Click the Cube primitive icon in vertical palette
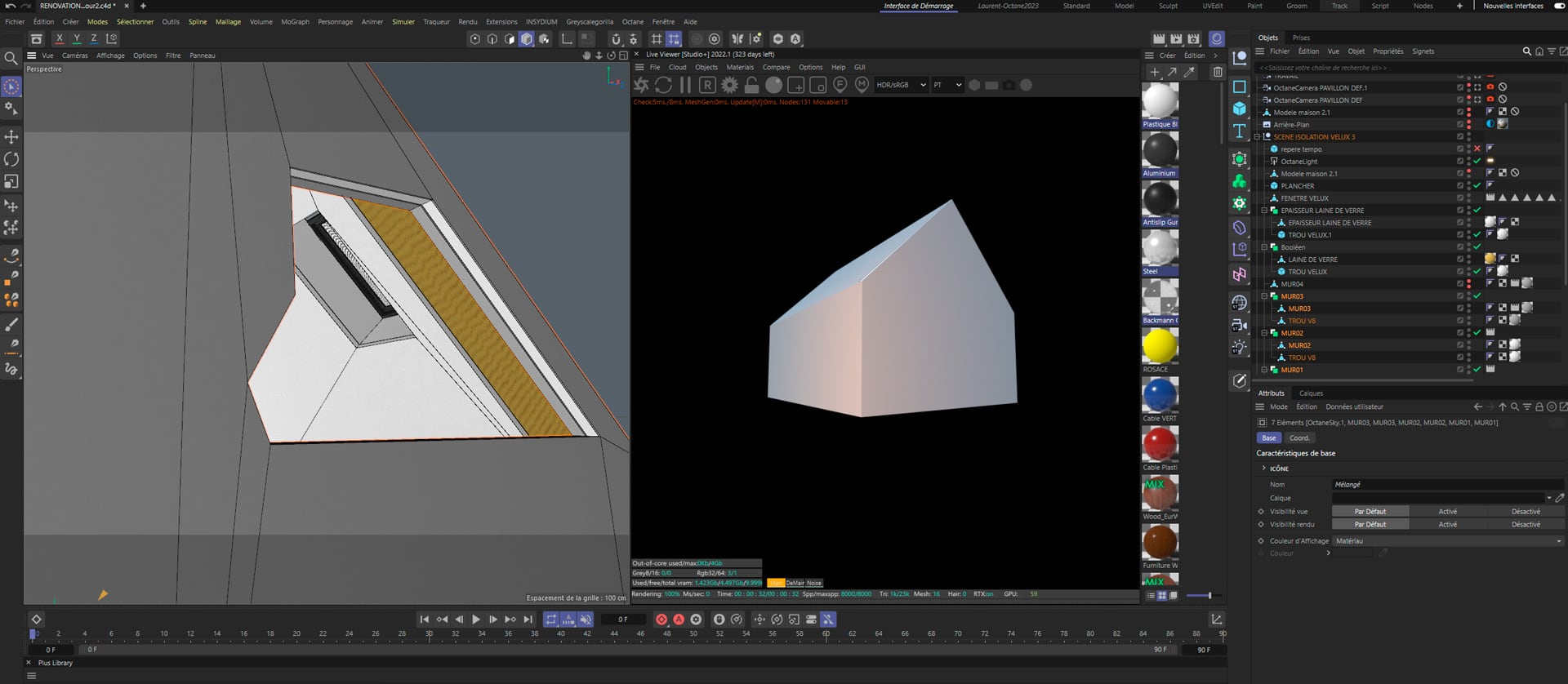Screen dimensions: 1568x684 [x=1239, y=109]
